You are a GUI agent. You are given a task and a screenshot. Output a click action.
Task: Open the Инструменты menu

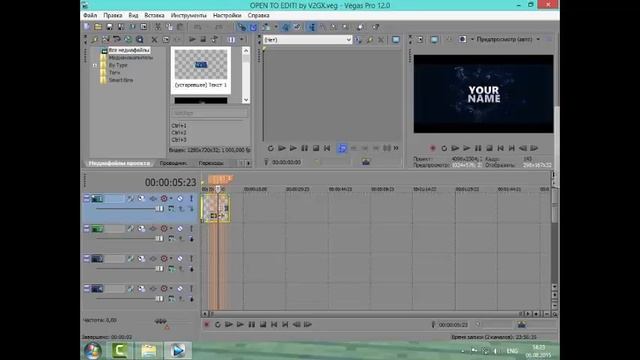[189, 15]
